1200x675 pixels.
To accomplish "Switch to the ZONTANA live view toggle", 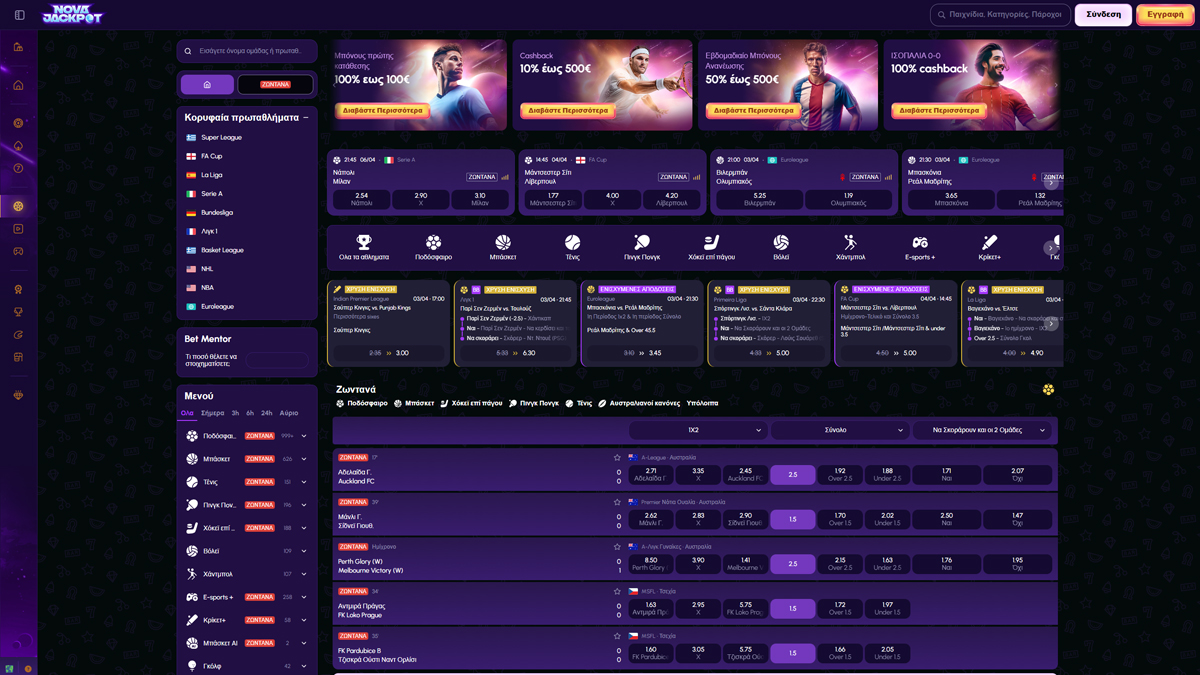I will click(277, 84).
